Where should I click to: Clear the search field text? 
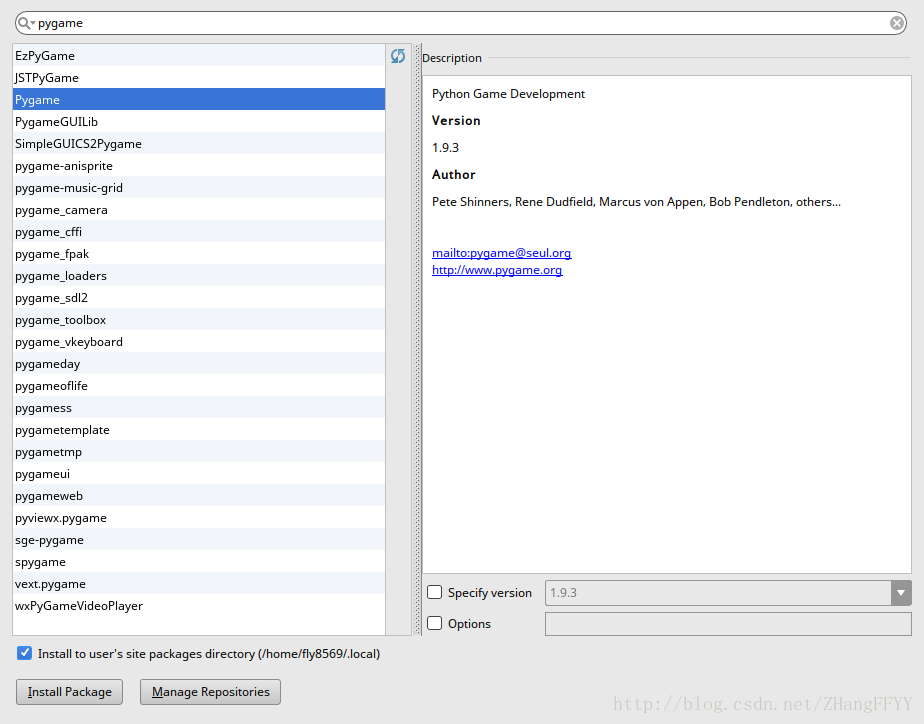(x=896, y=23)
